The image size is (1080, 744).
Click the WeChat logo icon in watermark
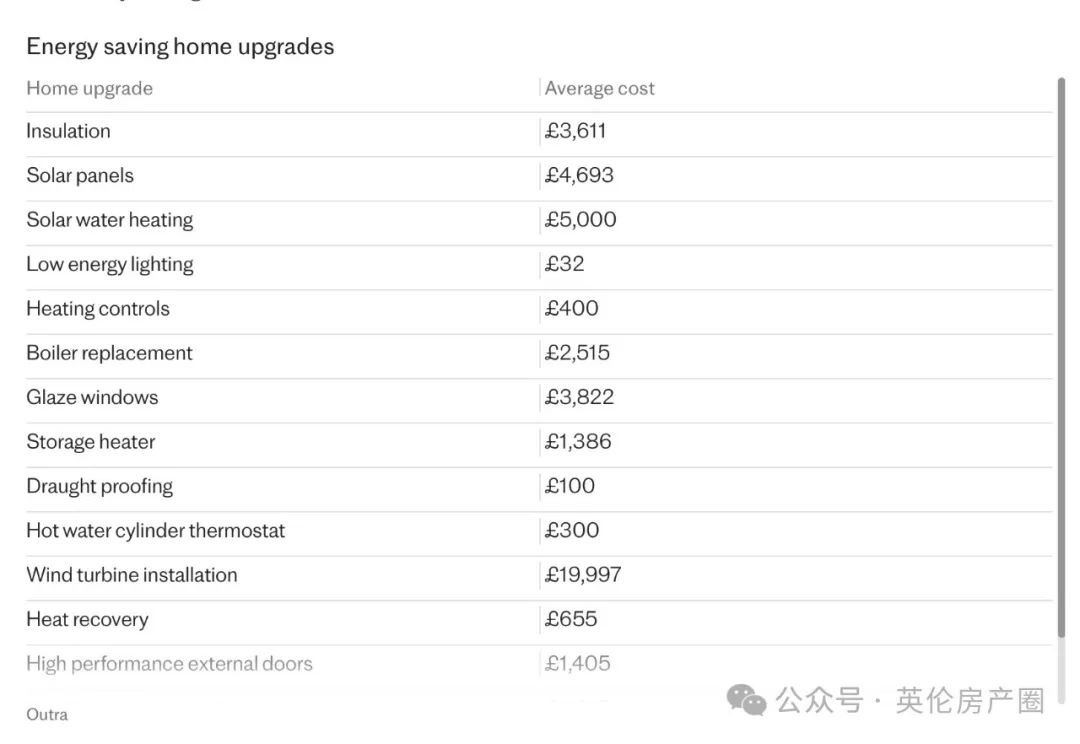click(x=746, y=700)
